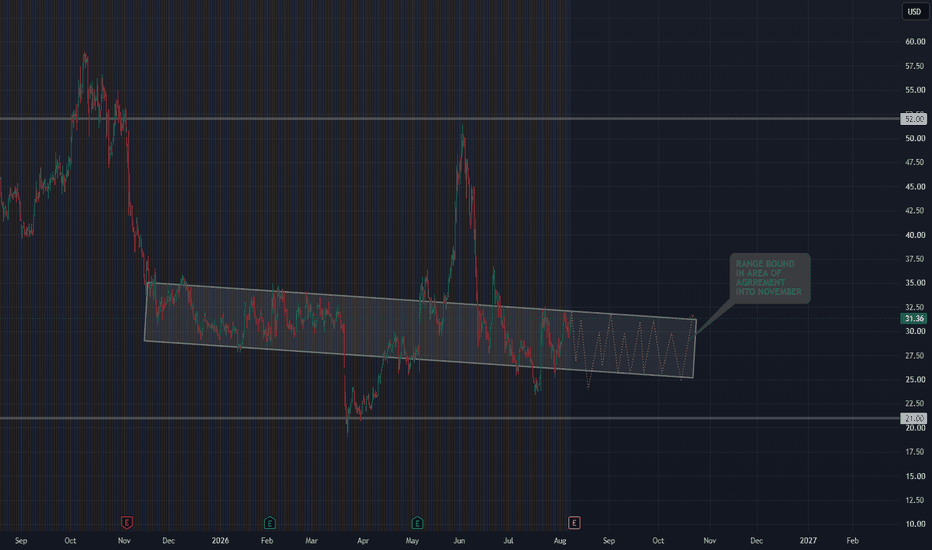Click the 25.00 price axis label
Viewport: 932px width, 550px height.
[x=915, y=379]
